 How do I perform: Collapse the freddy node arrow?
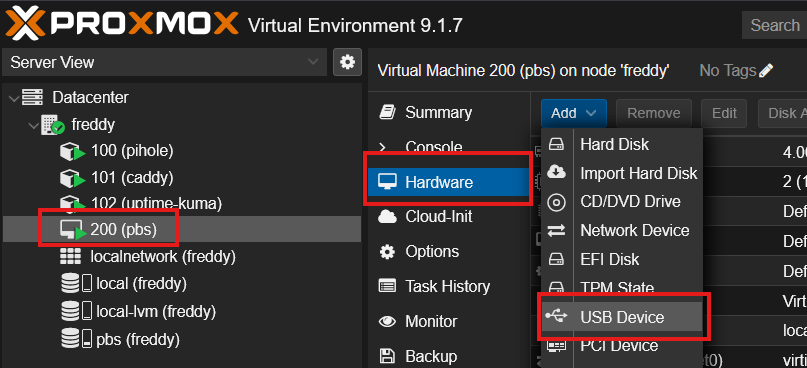(x=33, y=125)
